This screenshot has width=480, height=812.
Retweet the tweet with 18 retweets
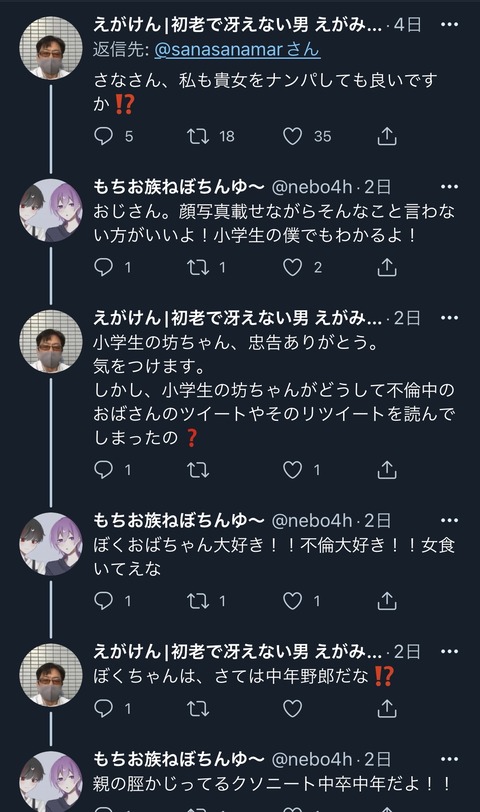click(198, 136)
